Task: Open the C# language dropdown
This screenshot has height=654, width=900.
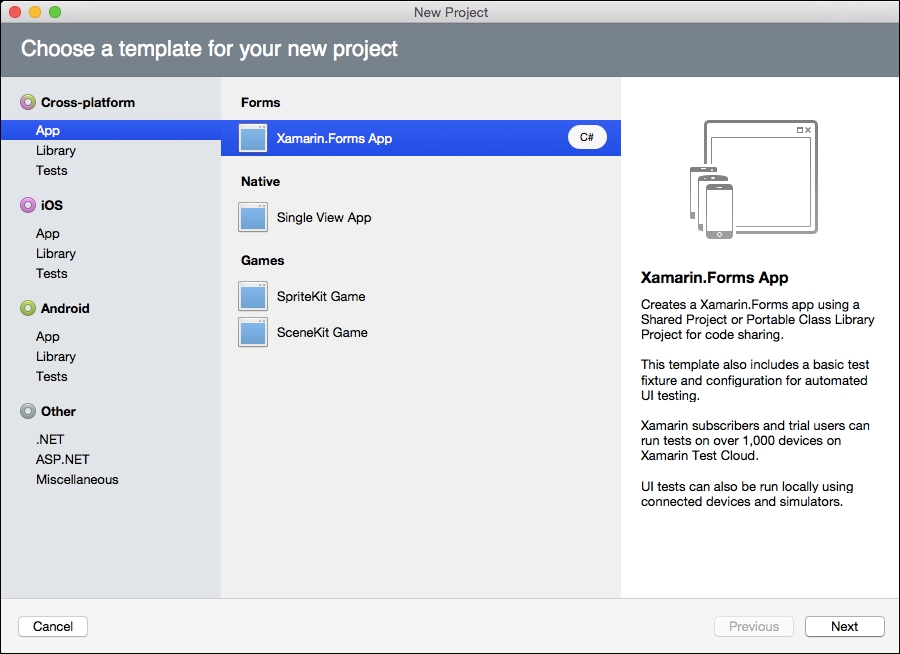Action: [x=587, y=137]
